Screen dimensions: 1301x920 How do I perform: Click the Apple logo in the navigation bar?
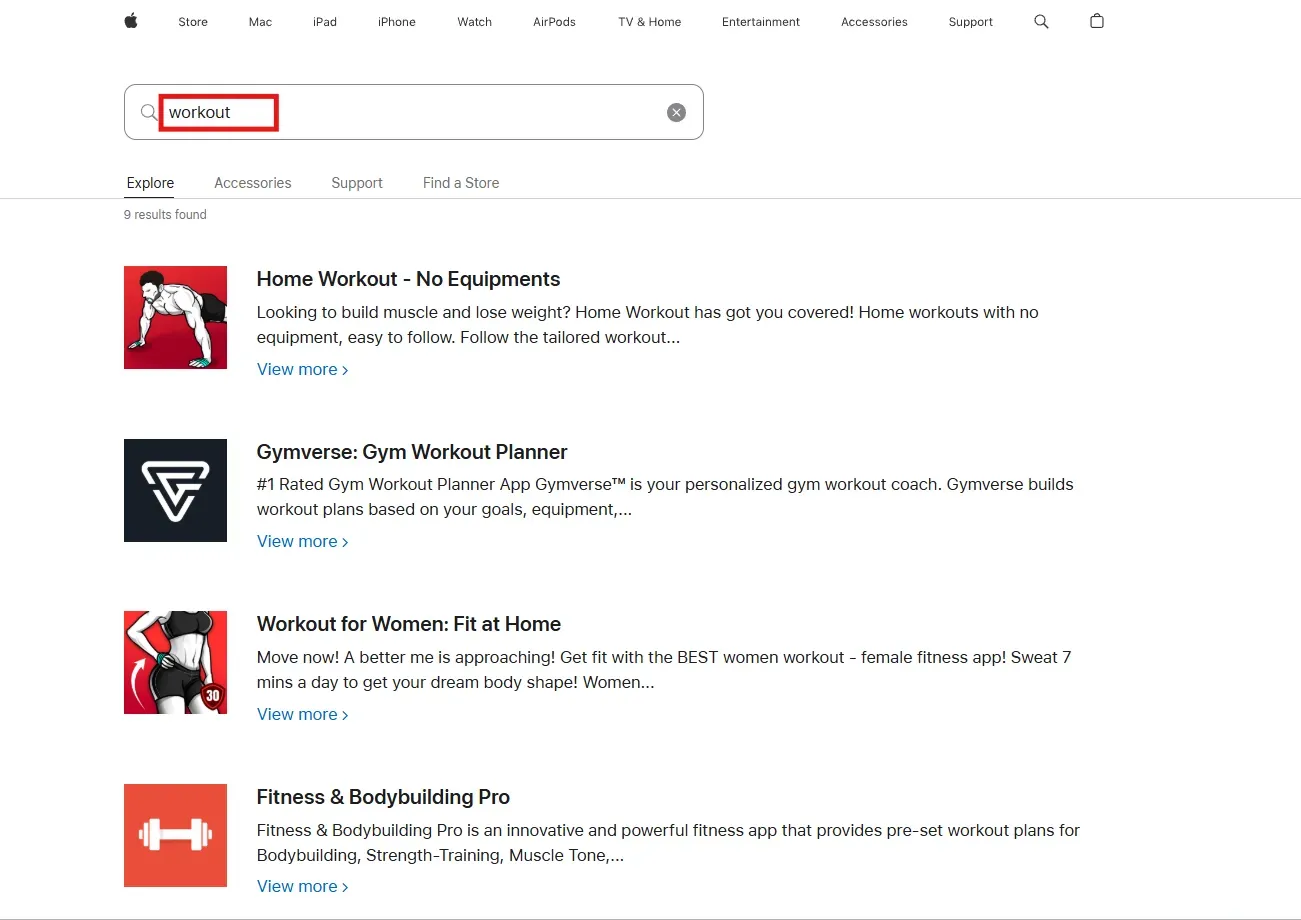tap(131, 21)
